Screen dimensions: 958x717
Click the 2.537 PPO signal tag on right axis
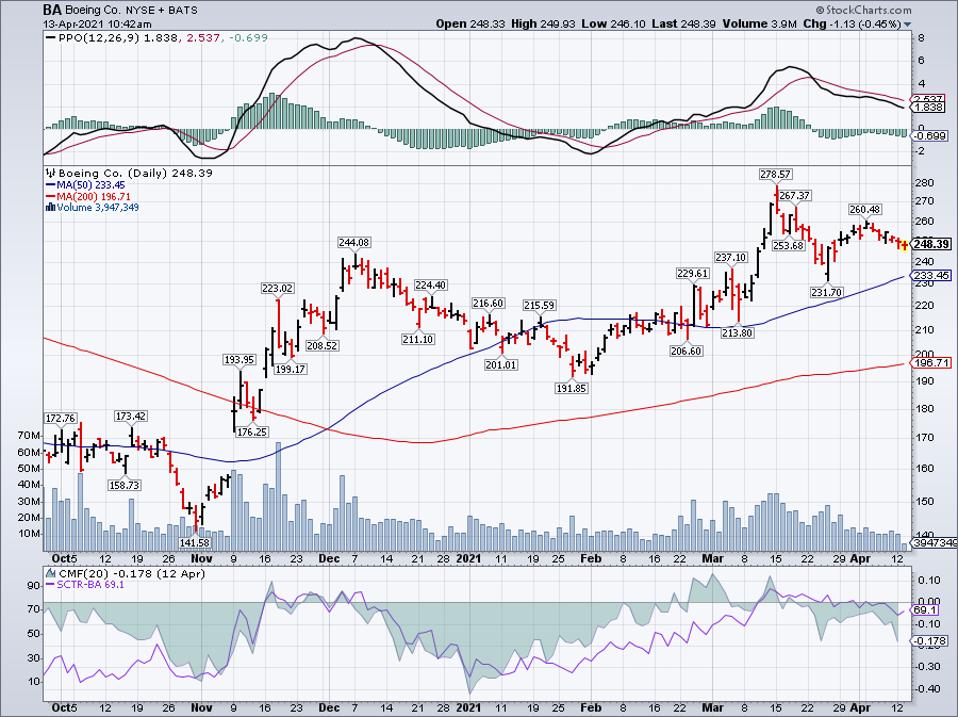click(x=928, y=99)
